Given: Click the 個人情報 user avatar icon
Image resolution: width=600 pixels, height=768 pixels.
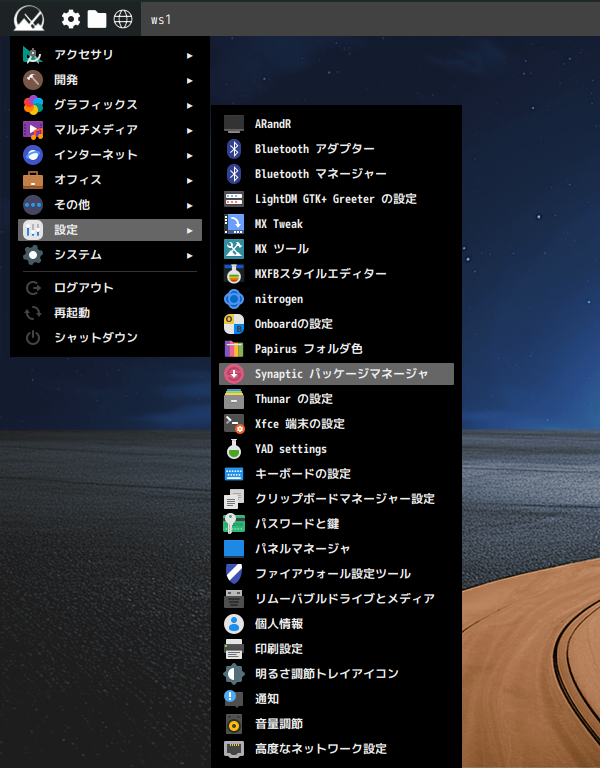Looking at the screenshot, I should tap(234, 624).
